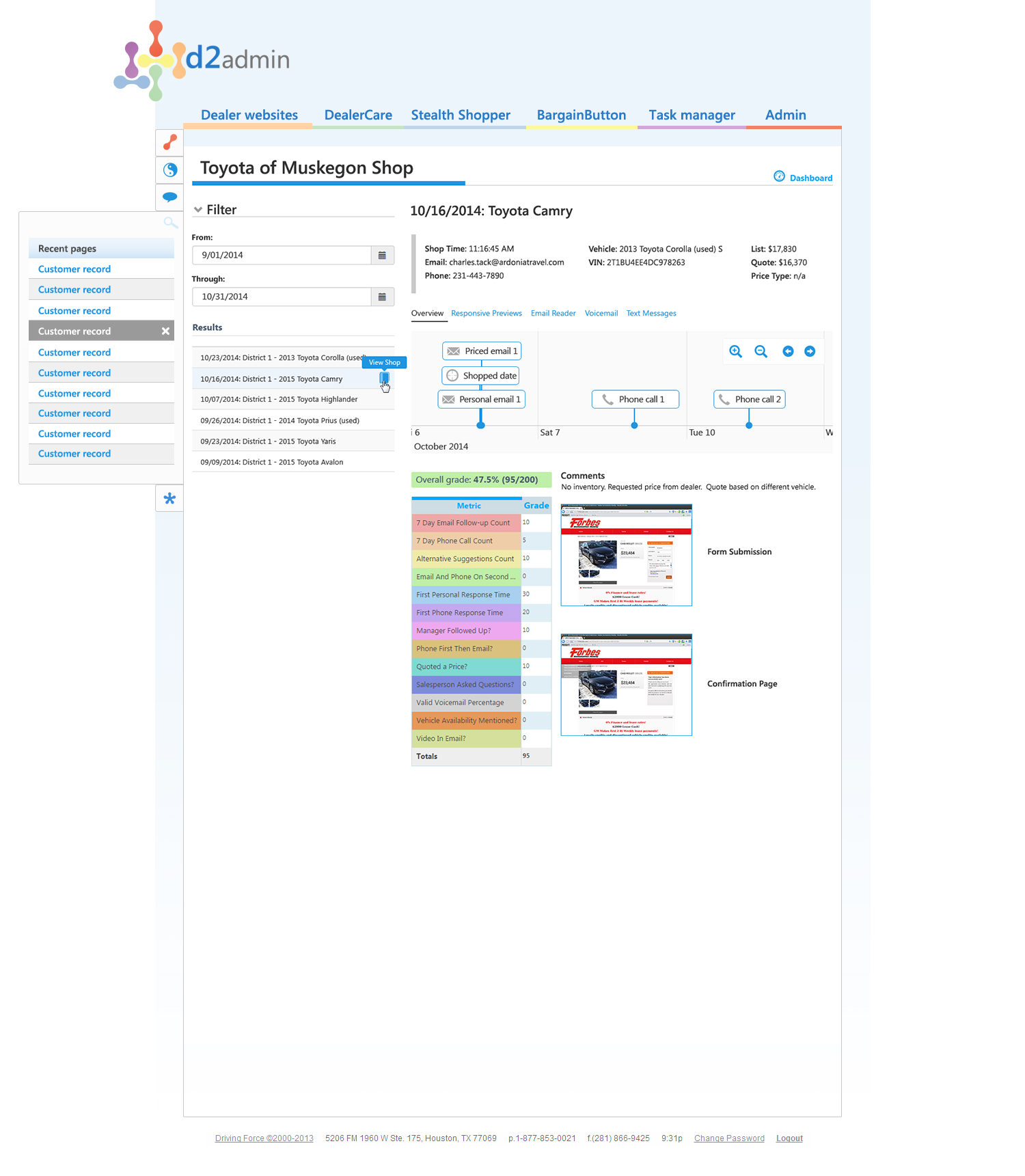
Task: Click the Dashboard link
Action: 811,178
